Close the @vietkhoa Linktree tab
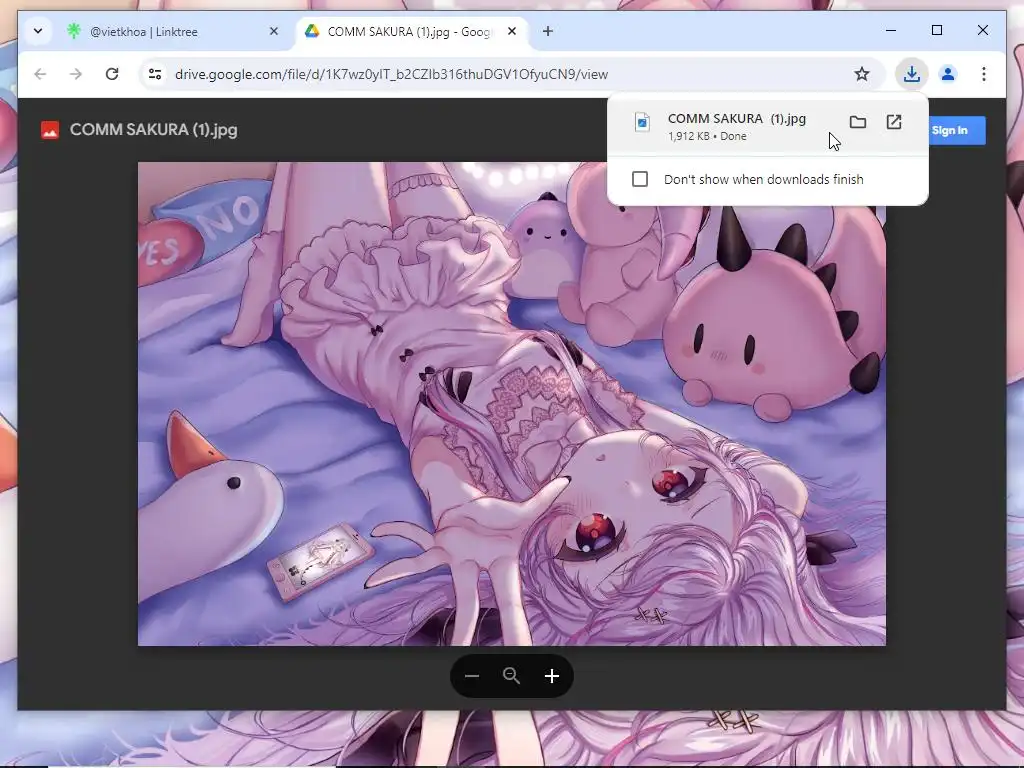Screen dimensions: 1024x768 tap(274, 31)
